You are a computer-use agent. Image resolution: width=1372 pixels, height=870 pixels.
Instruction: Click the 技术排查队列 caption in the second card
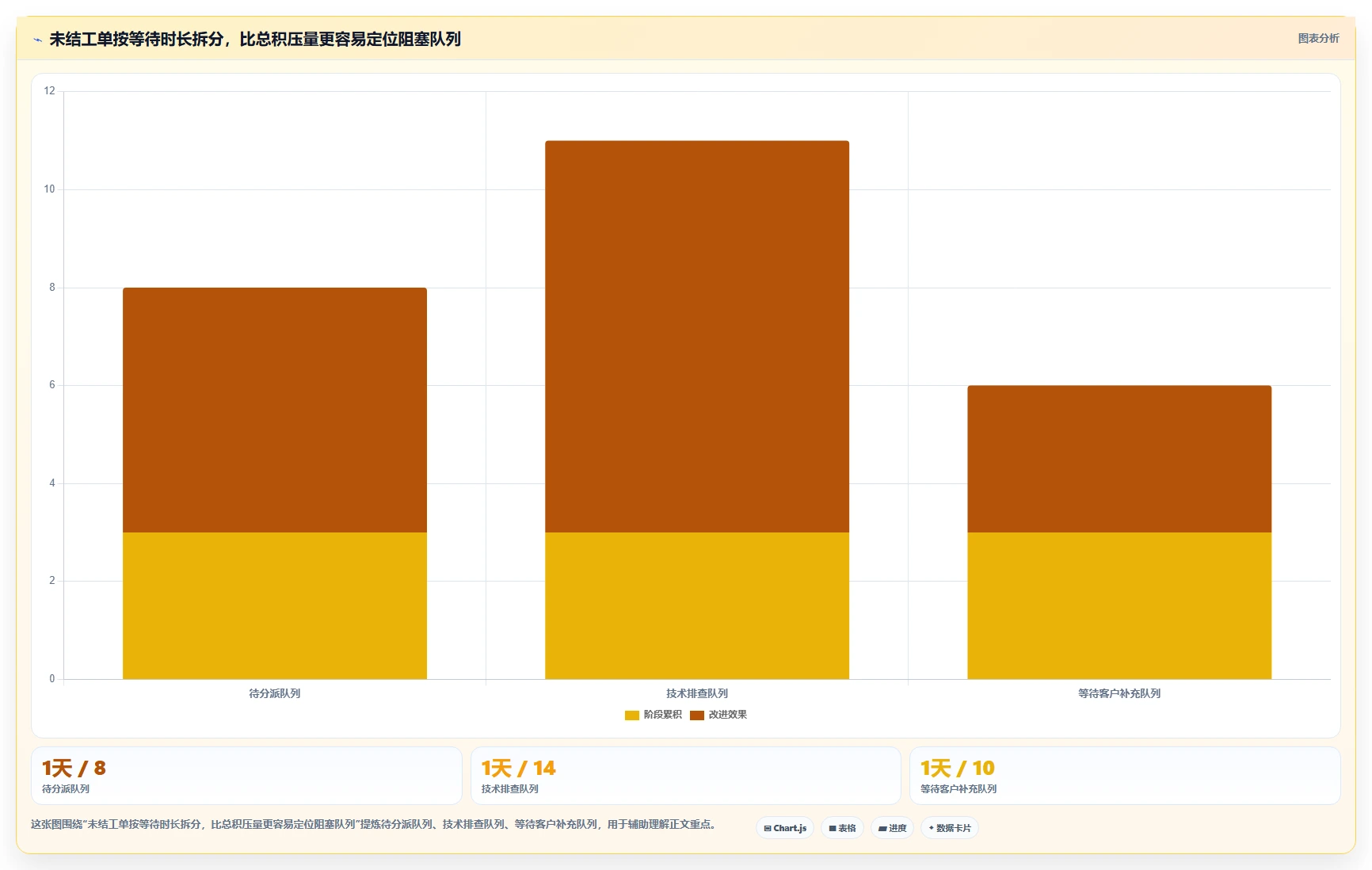pyautogui.click(x=510, y=789)
